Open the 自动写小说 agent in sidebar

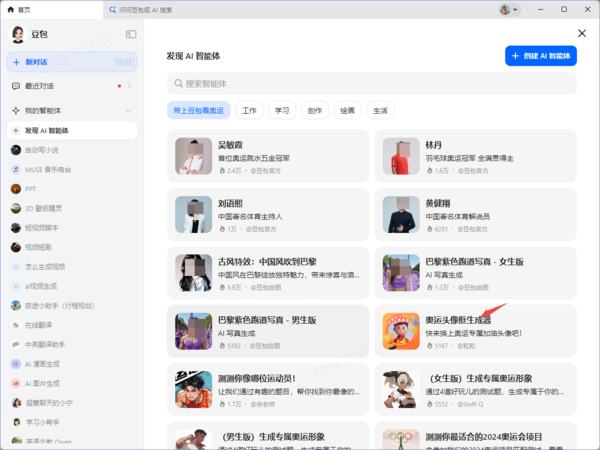point(72,150)
